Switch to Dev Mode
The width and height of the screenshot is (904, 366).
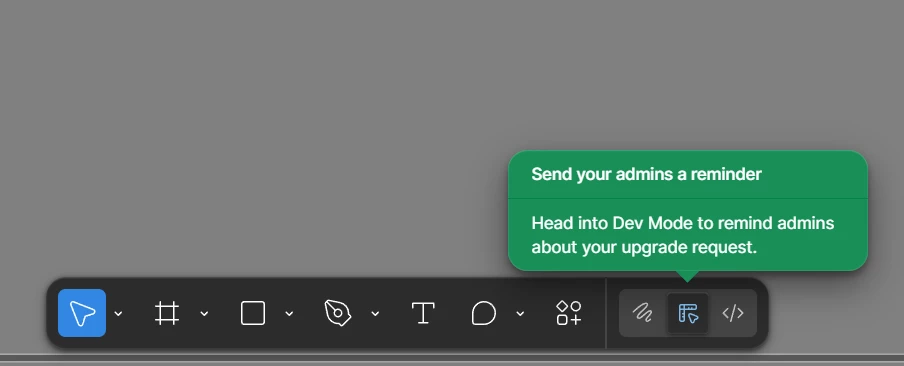733,313
